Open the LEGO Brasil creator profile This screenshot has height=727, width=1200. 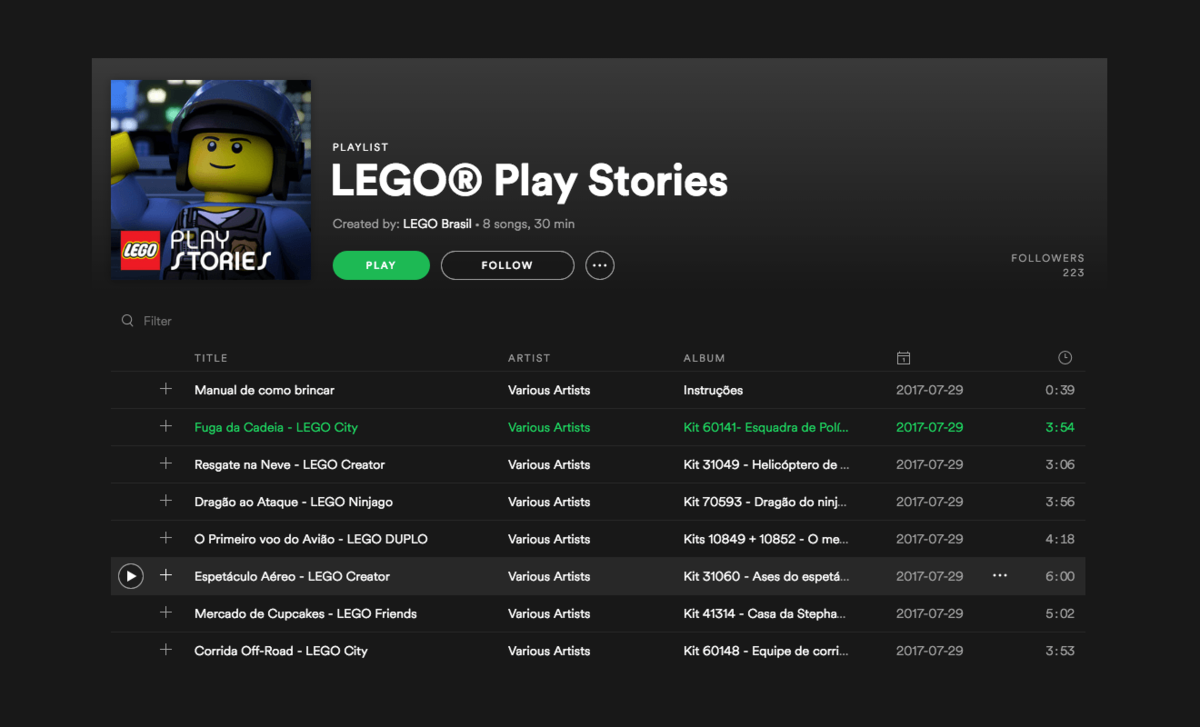[x=437, y=224]
